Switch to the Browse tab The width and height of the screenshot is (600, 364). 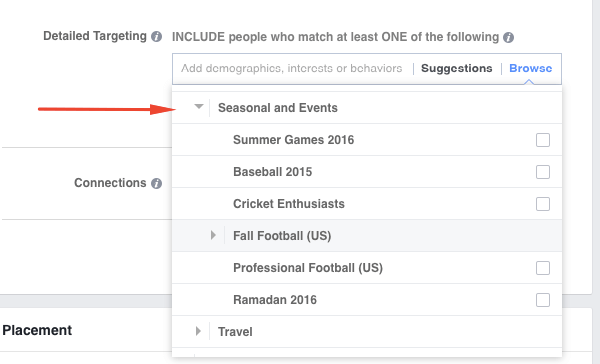point(530,69)
